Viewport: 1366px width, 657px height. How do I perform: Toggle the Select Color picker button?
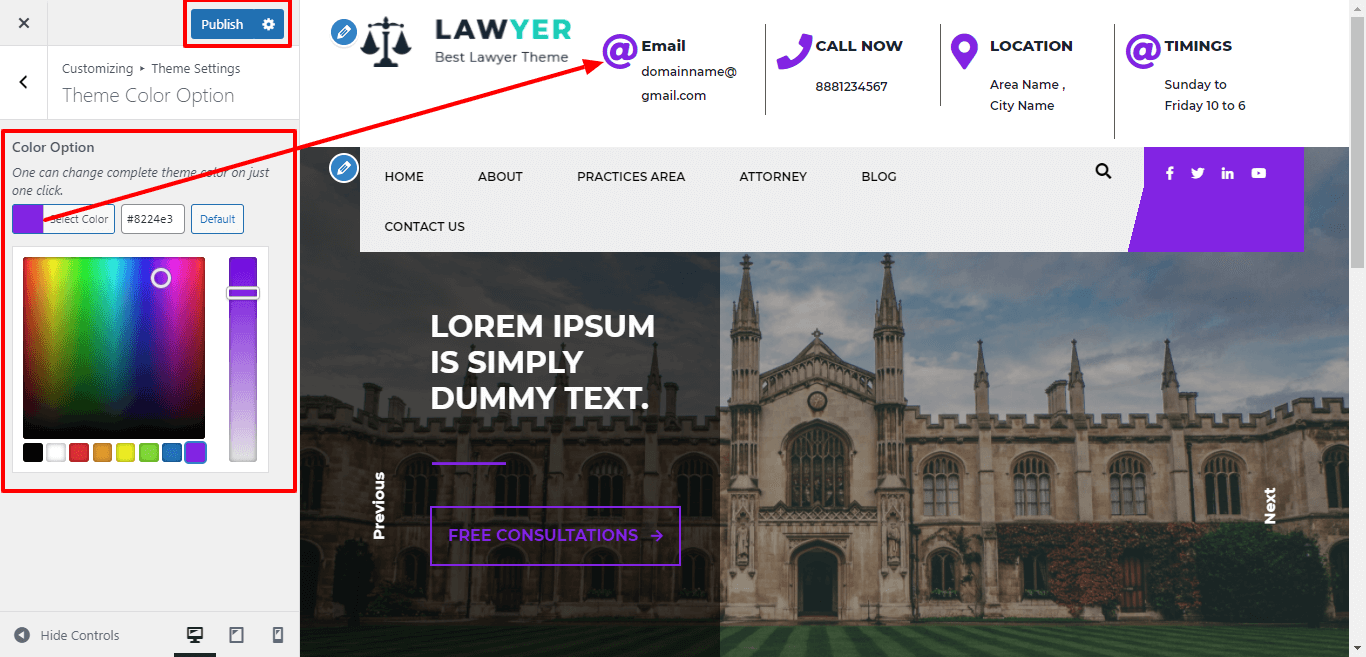point(63,219)
